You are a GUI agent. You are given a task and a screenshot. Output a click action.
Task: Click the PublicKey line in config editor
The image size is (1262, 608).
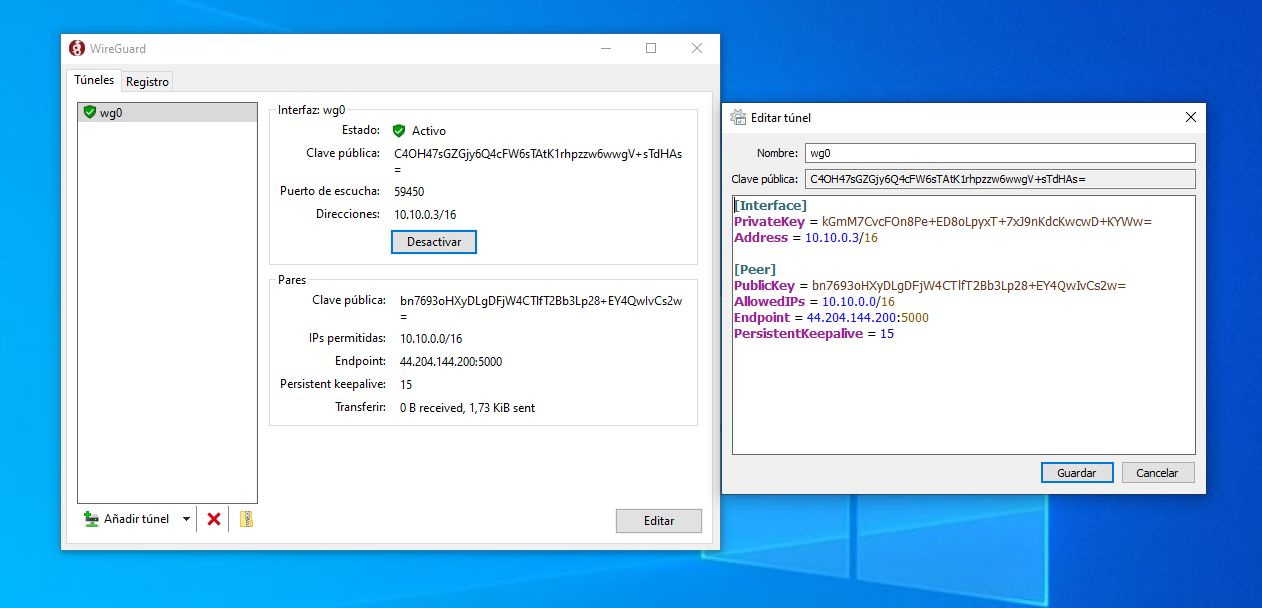coord(930,286)
